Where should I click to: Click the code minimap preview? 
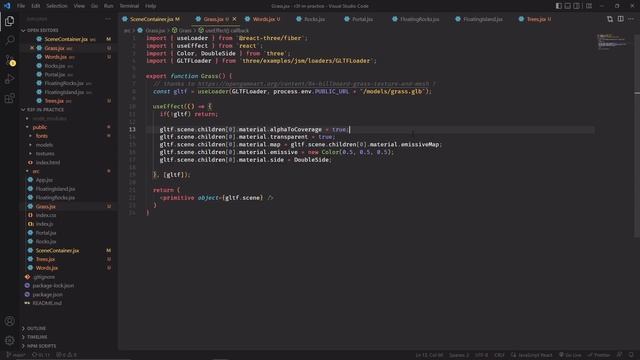[612, 42]
